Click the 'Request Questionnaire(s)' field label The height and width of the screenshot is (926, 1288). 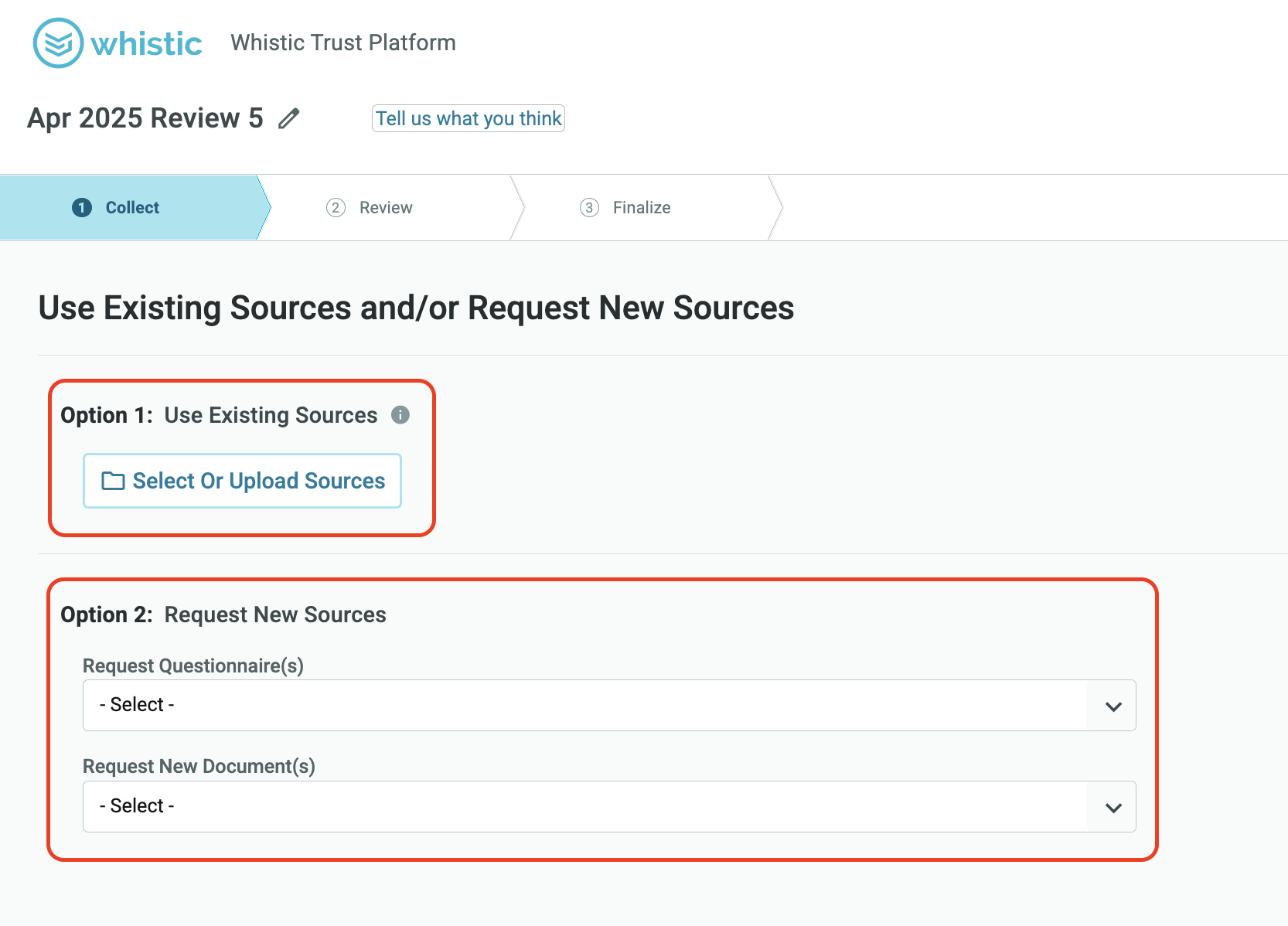click(193, 666)
